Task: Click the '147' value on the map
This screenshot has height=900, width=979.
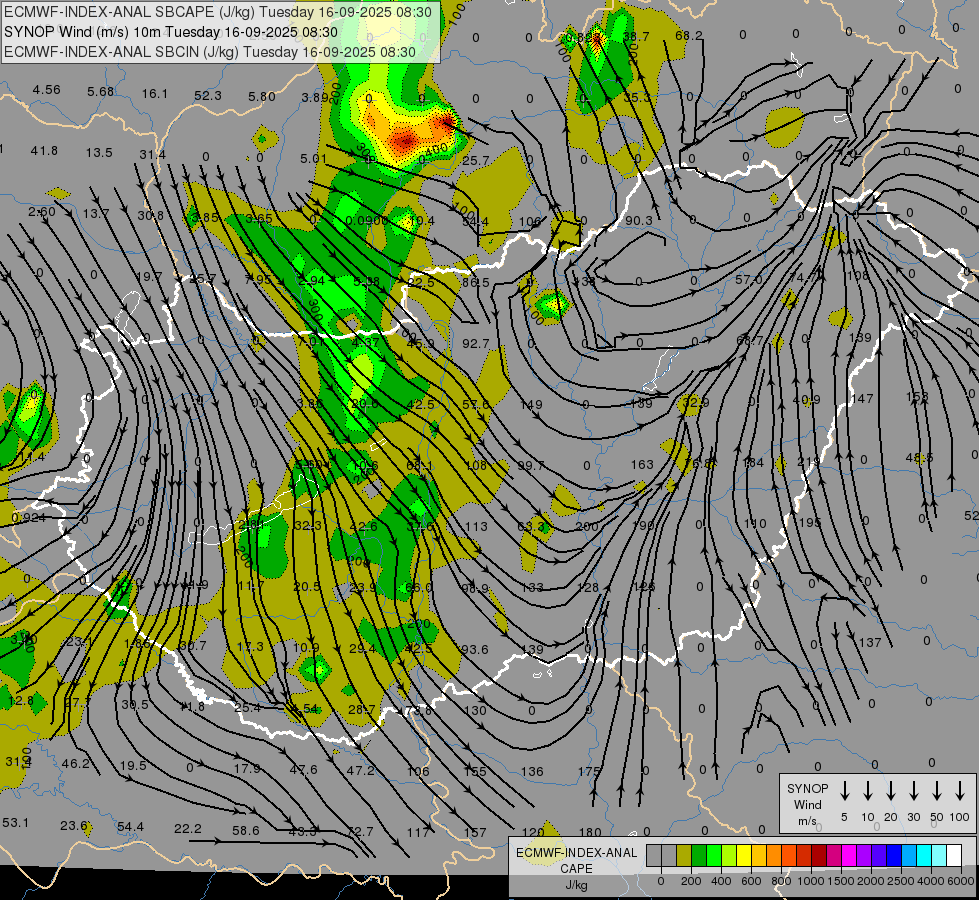Action: click(862, 398)
